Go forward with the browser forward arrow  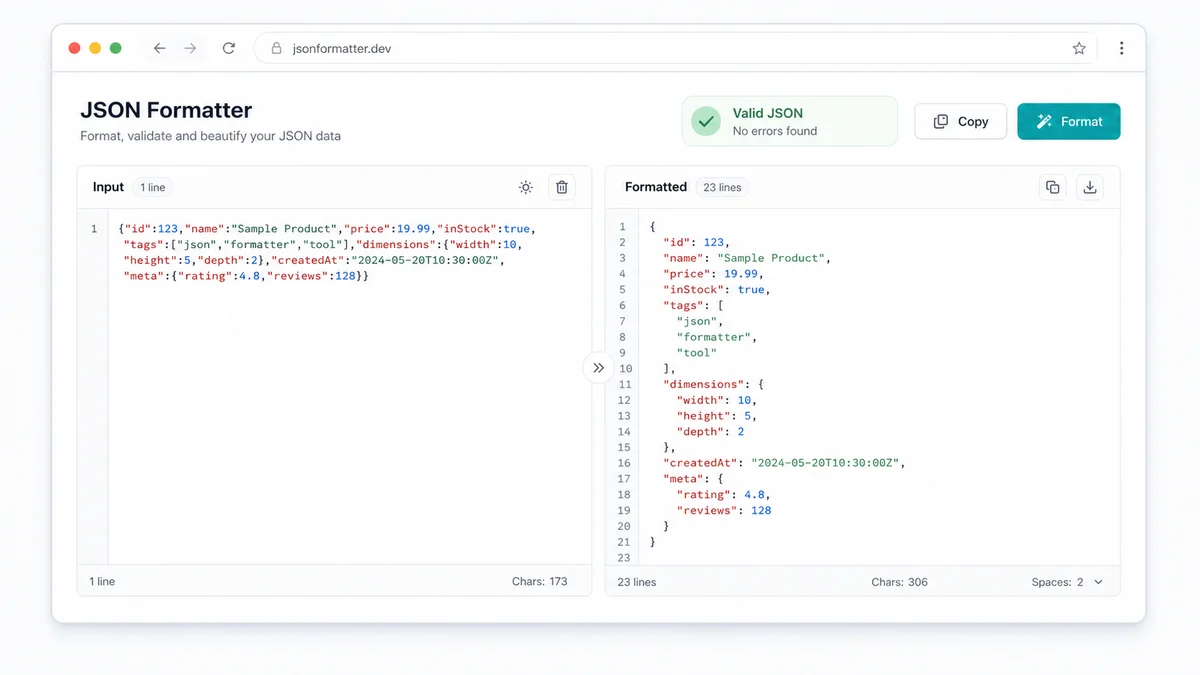point(190,48)
